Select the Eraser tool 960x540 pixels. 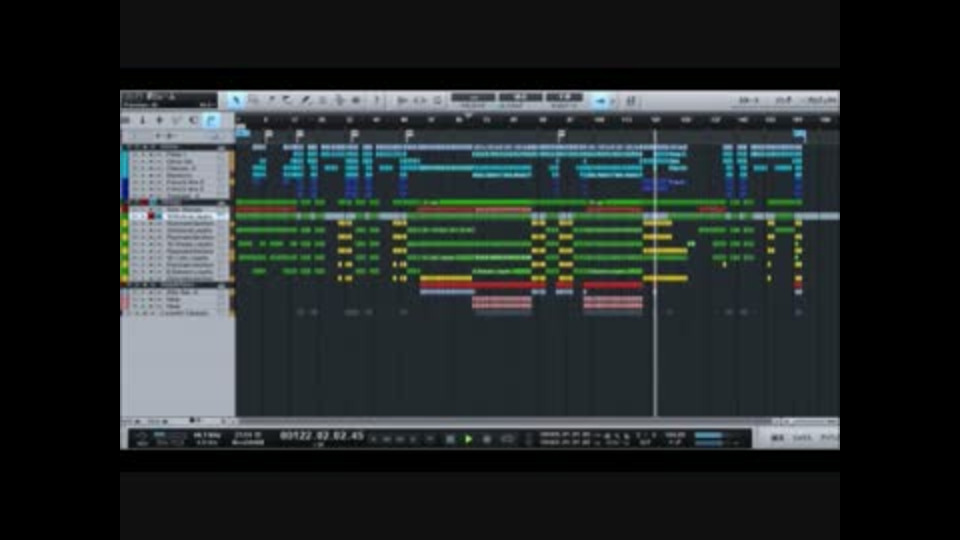(x=287, y=101)
